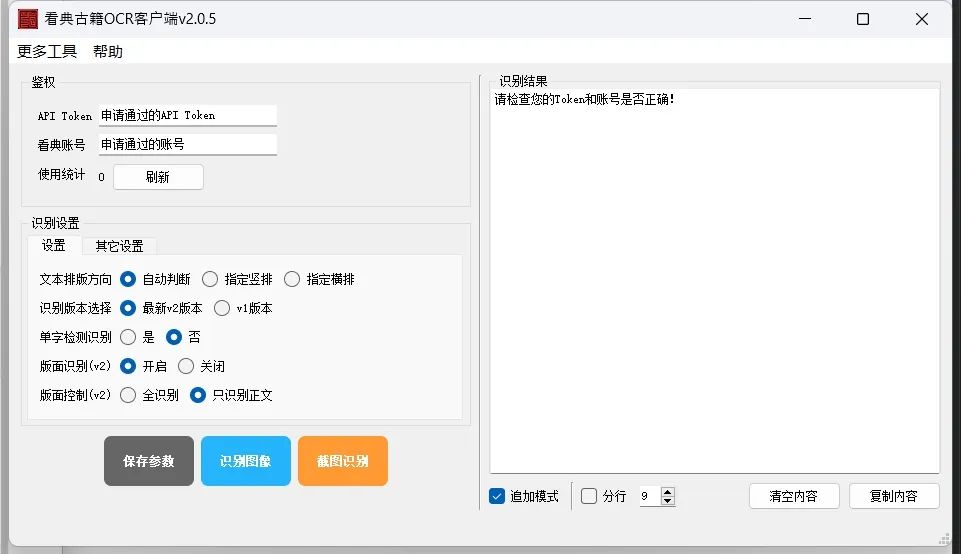
Task: Decrease the 分行 spinner value
Action: click(668, 501)
